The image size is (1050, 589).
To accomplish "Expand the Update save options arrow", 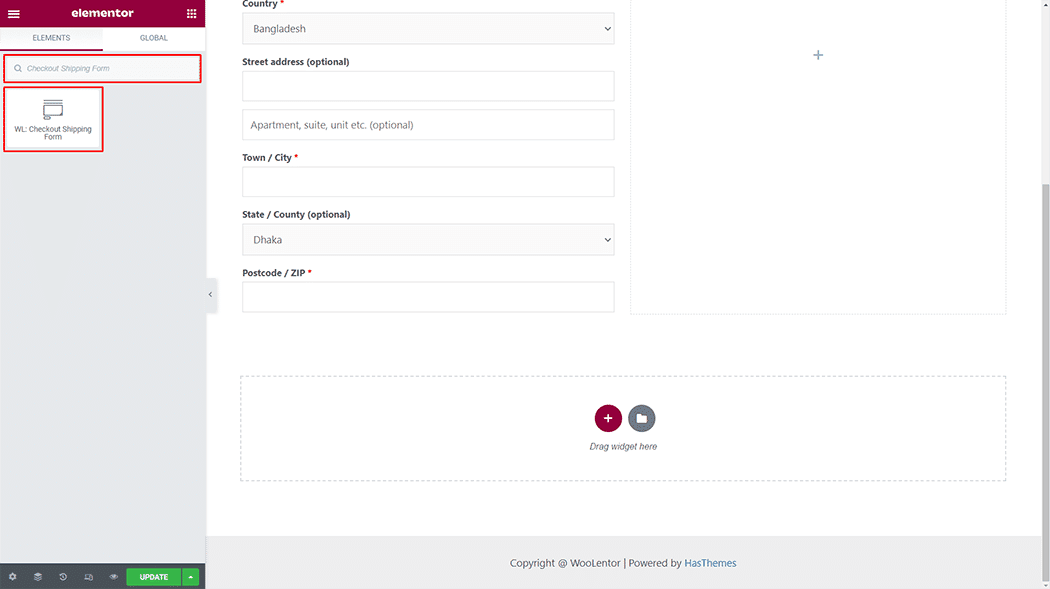I will 191,577.
